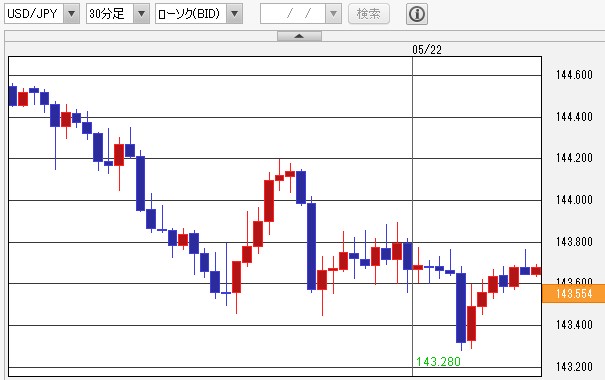Click the date input field
The width and height of the screenshot is (605, 380).
[293, 14]
